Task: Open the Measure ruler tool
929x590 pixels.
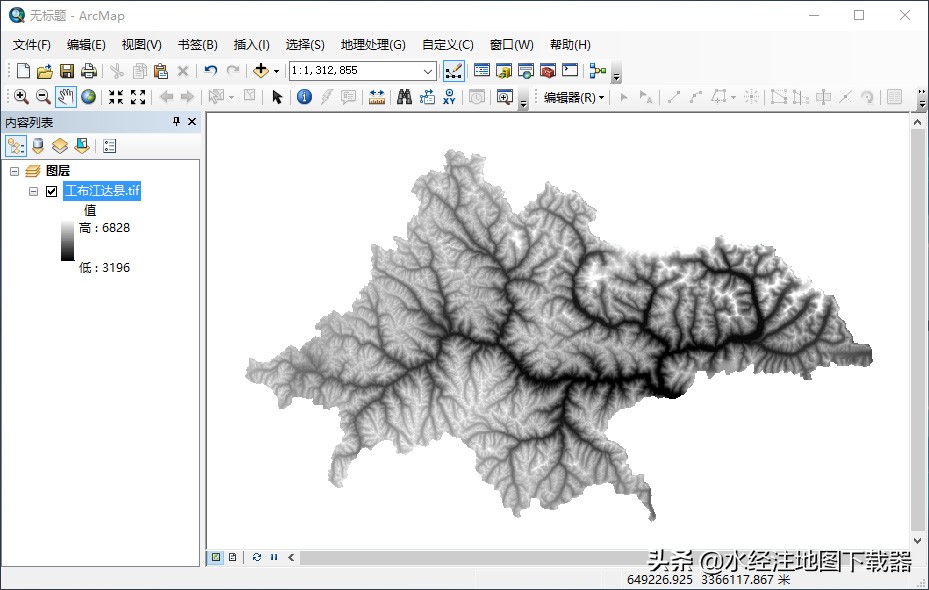Action: coord(377,97)
